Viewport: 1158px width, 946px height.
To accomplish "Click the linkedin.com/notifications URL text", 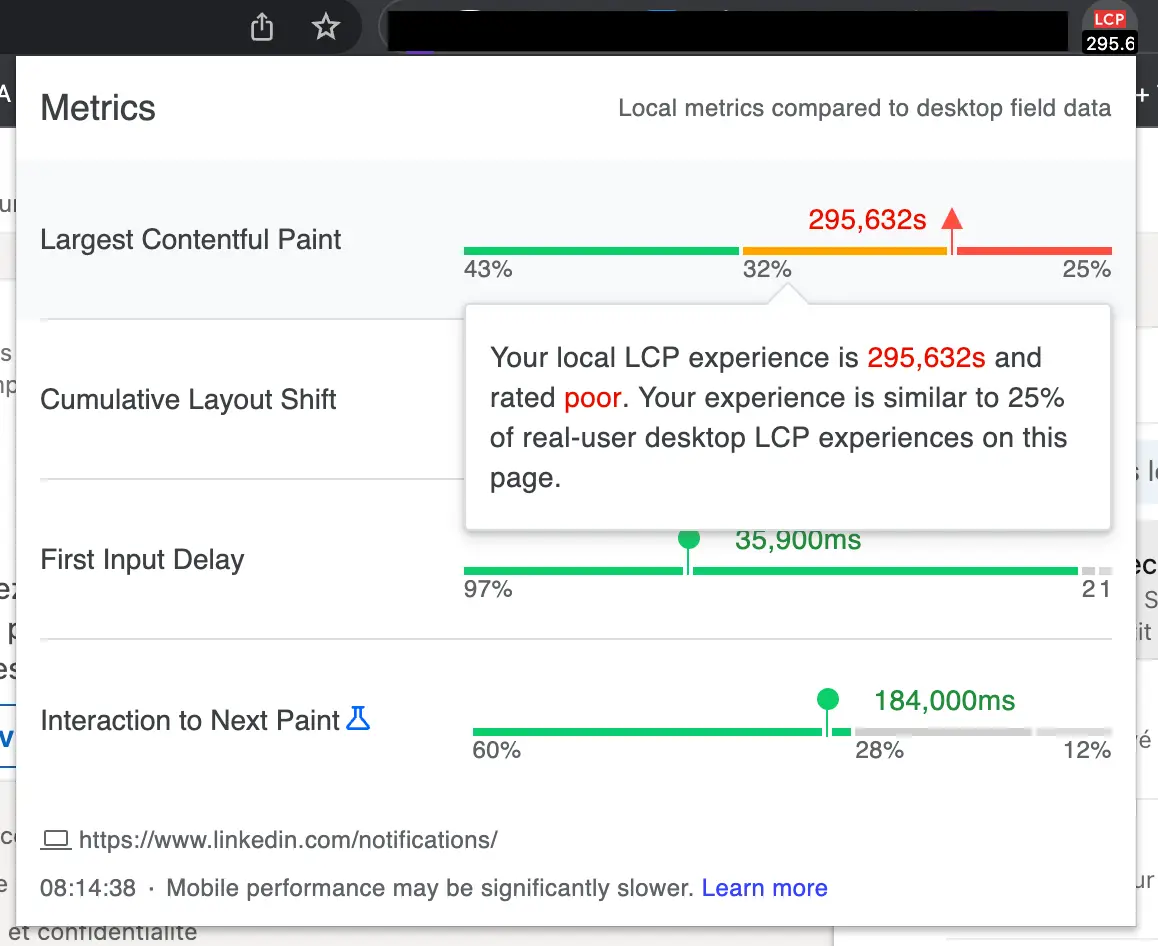I will [x=288, y=840].
